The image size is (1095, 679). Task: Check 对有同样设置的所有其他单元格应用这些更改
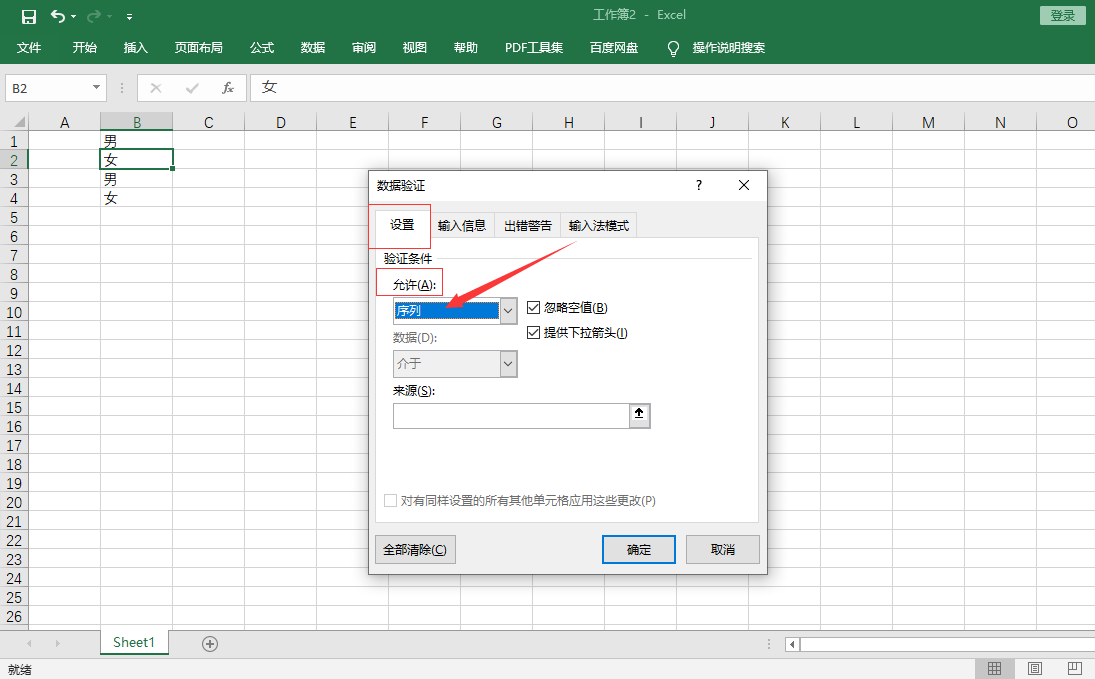tap(391, 499)
